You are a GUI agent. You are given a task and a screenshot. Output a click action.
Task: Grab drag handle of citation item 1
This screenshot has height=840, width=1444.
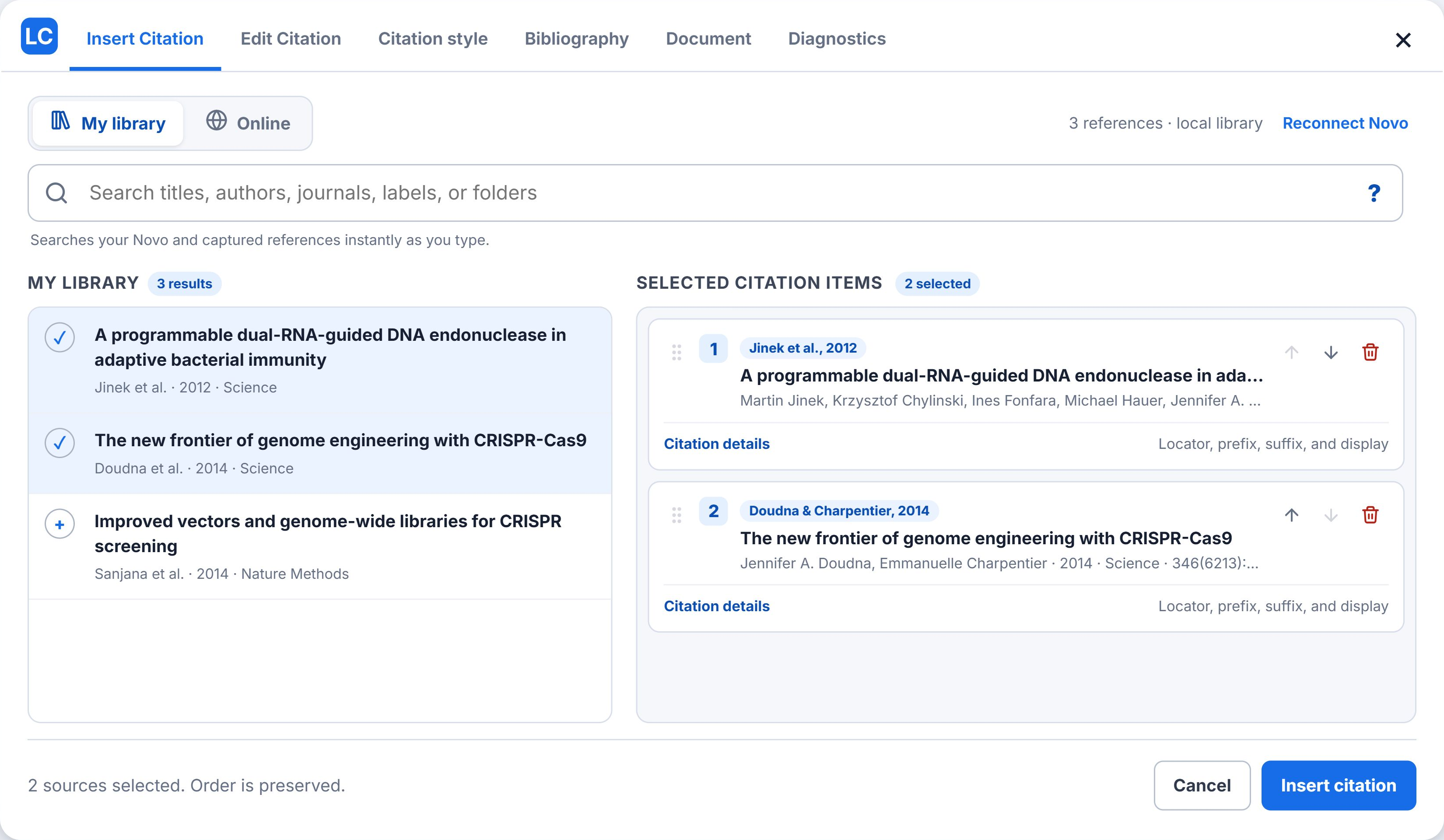pyautogui.click(x=677, y=352)
